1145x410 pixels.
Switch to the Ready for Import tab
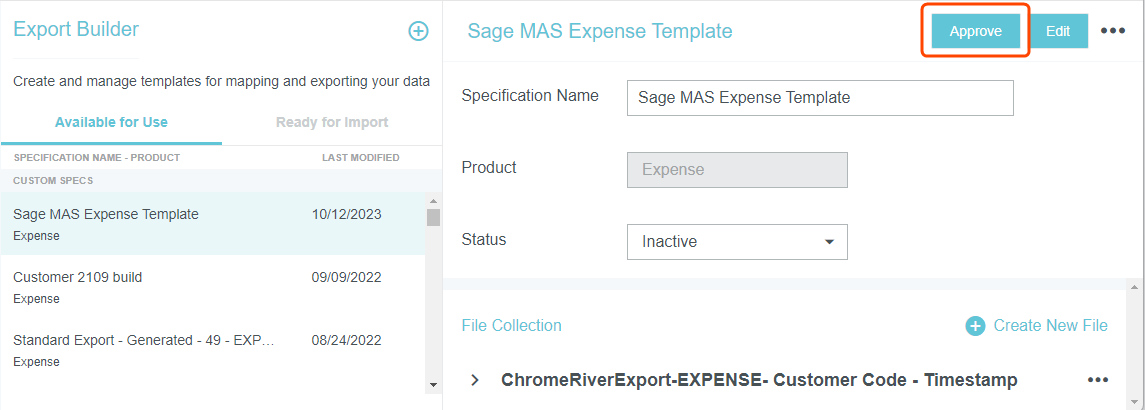tap(332, 123)
